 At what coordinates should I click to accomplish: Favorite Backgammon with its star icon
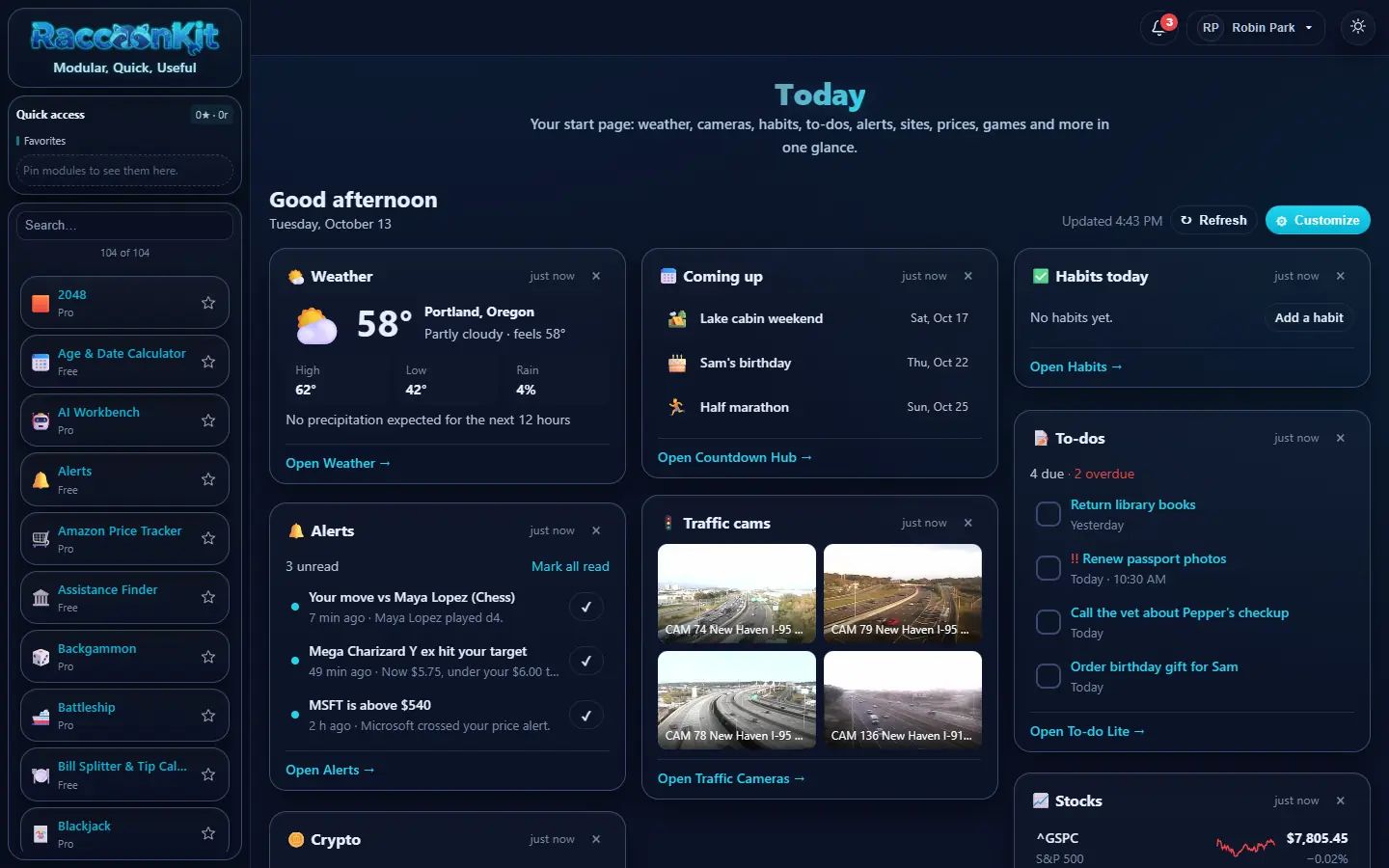coord(208,657)
